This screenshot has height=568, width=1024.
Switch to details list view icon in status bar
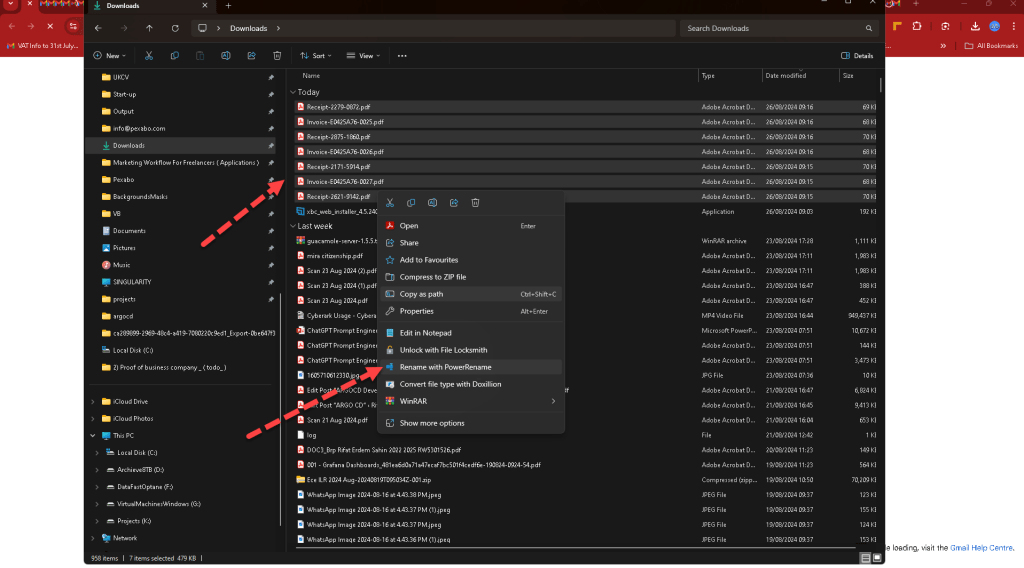865,558
